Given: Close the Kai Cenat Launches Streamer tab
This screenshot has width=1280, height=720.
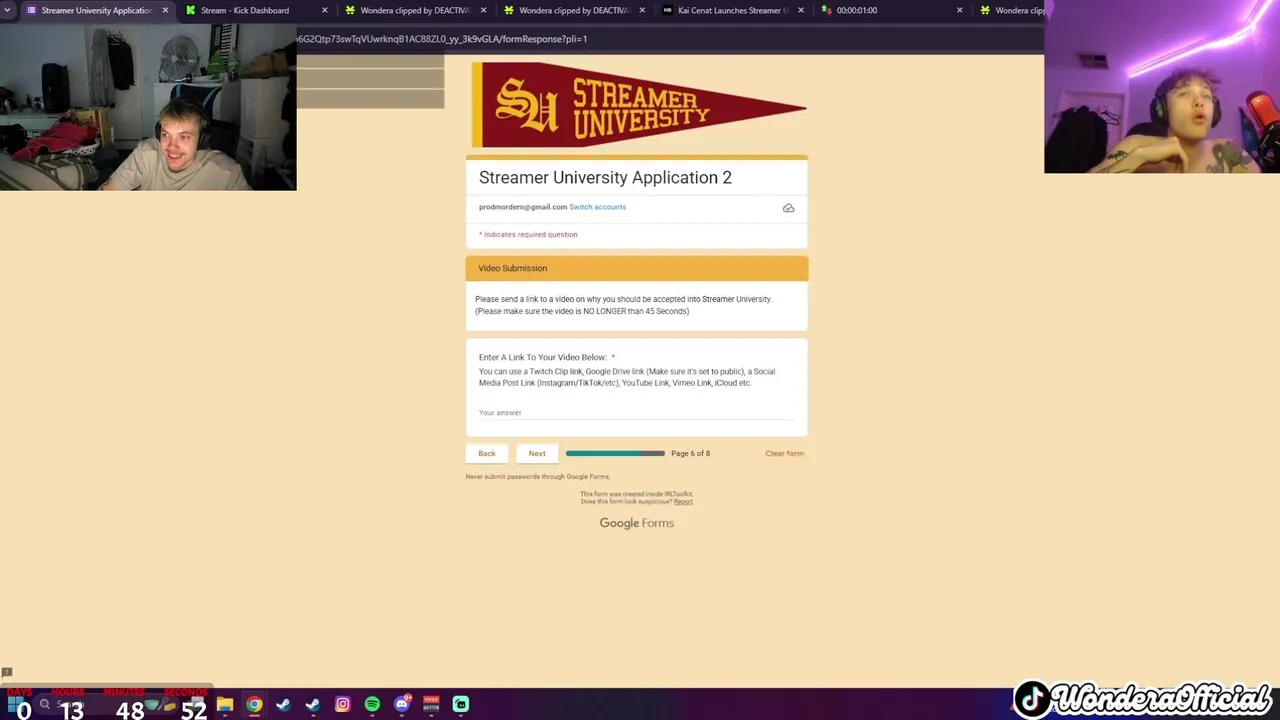Looking at the screenshot, I should 800,10.
